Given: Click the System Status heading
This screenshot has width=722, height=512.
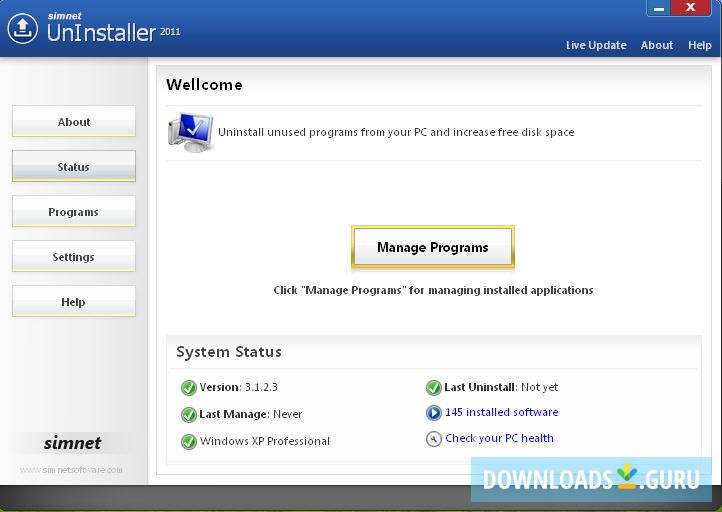Looking at the screenshot, I should 229,352.
